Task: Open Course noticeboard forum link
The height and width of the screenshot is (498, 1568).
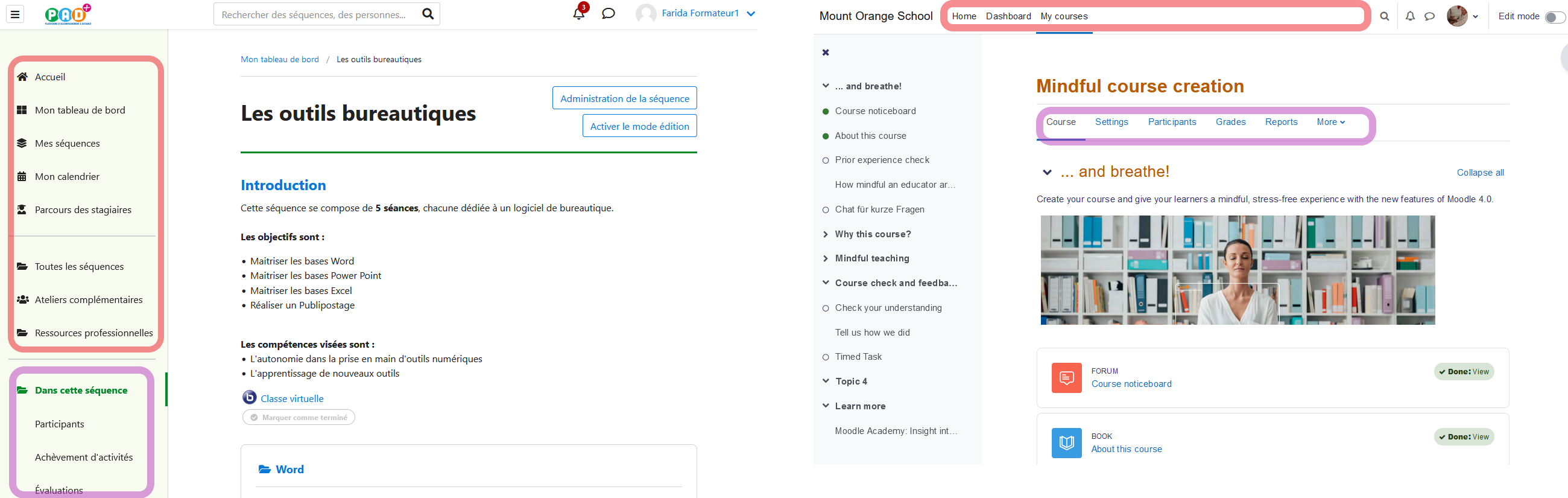Action: tap(1131, 384)
